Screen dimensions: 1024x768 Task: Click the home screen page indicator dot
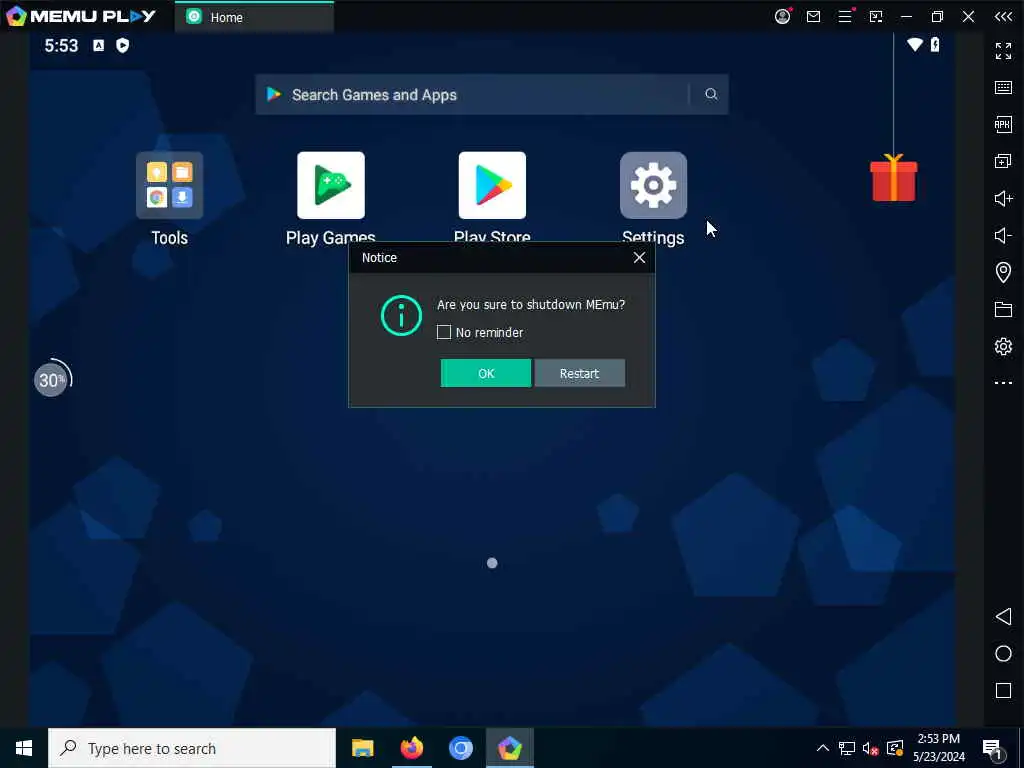pos(492,563)
